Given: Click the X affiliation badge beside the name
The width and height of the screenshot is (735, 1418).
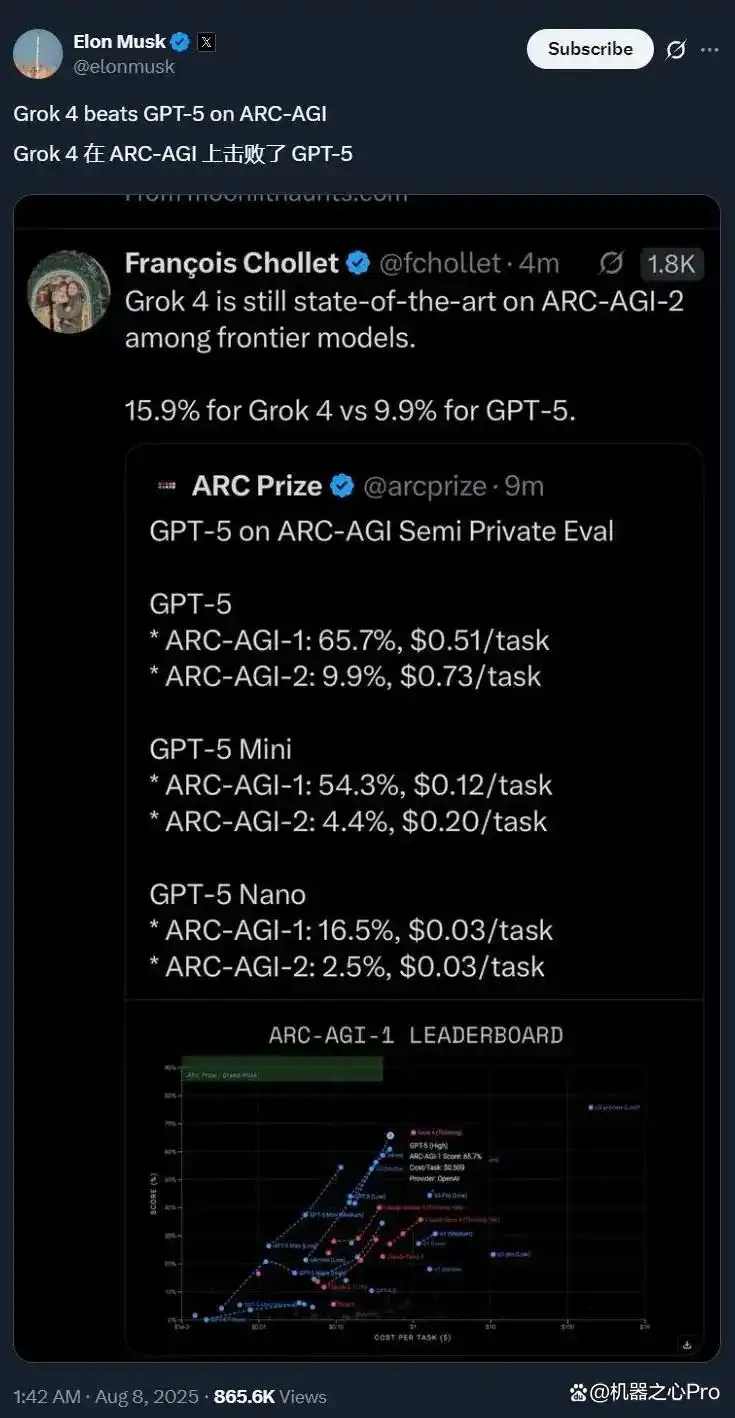Looking at the screenshot, I should [206, 42].
